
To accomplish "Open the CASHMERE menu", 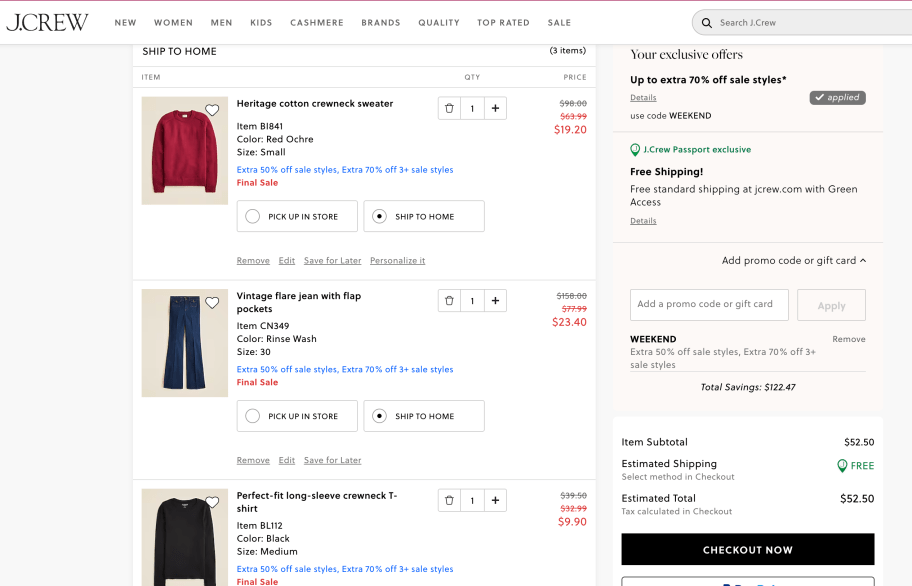I will 317,23.
